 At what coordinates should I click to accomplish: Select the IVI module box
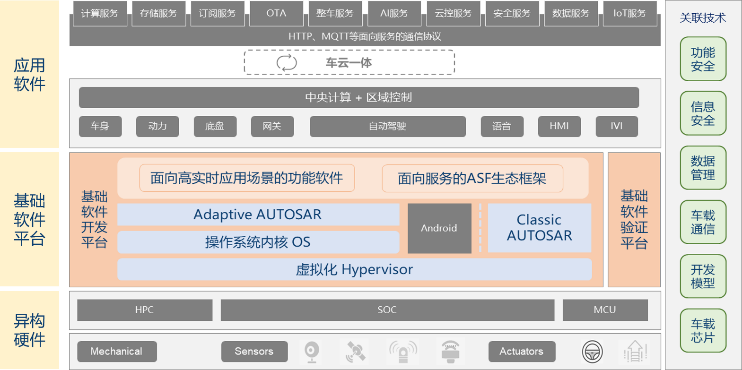[x=617, y=126]
